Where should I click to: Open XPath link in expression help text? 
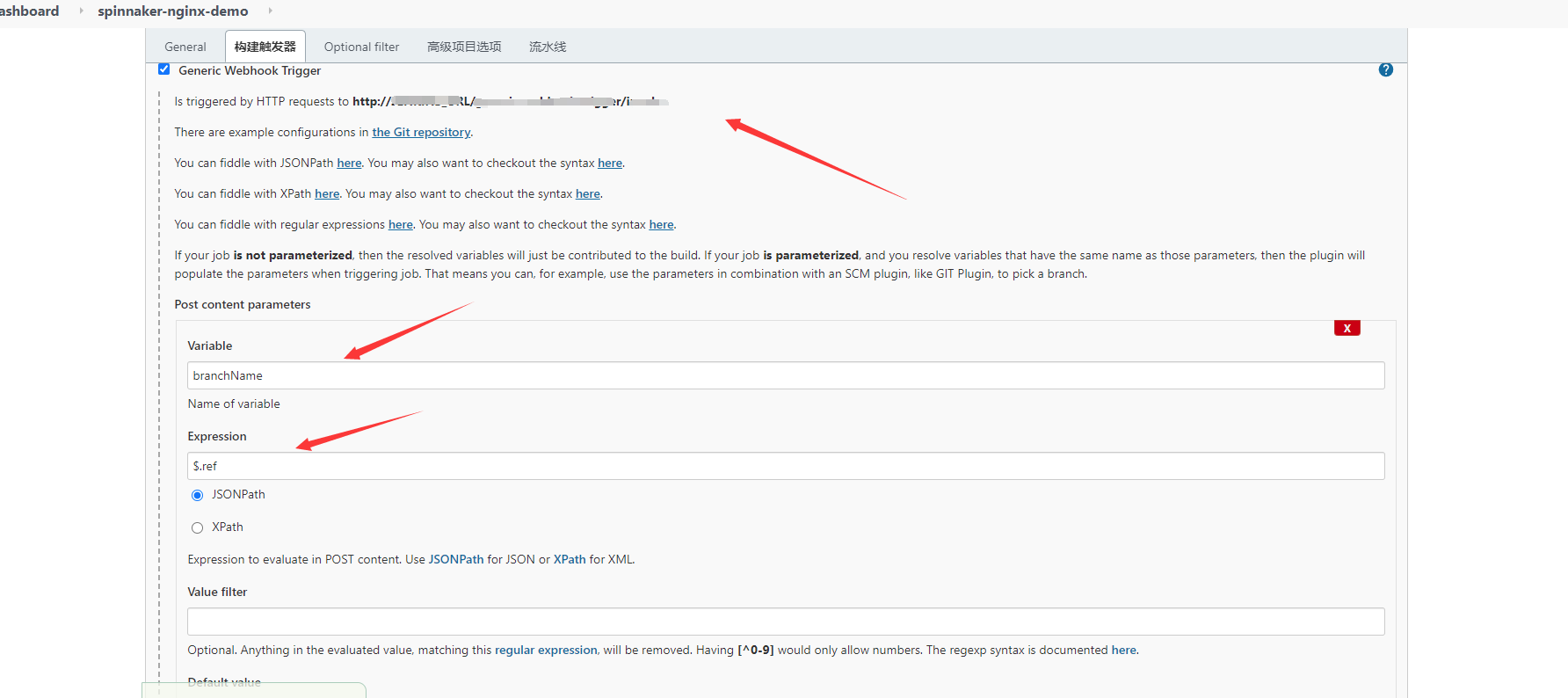click(x=570, y=559)
